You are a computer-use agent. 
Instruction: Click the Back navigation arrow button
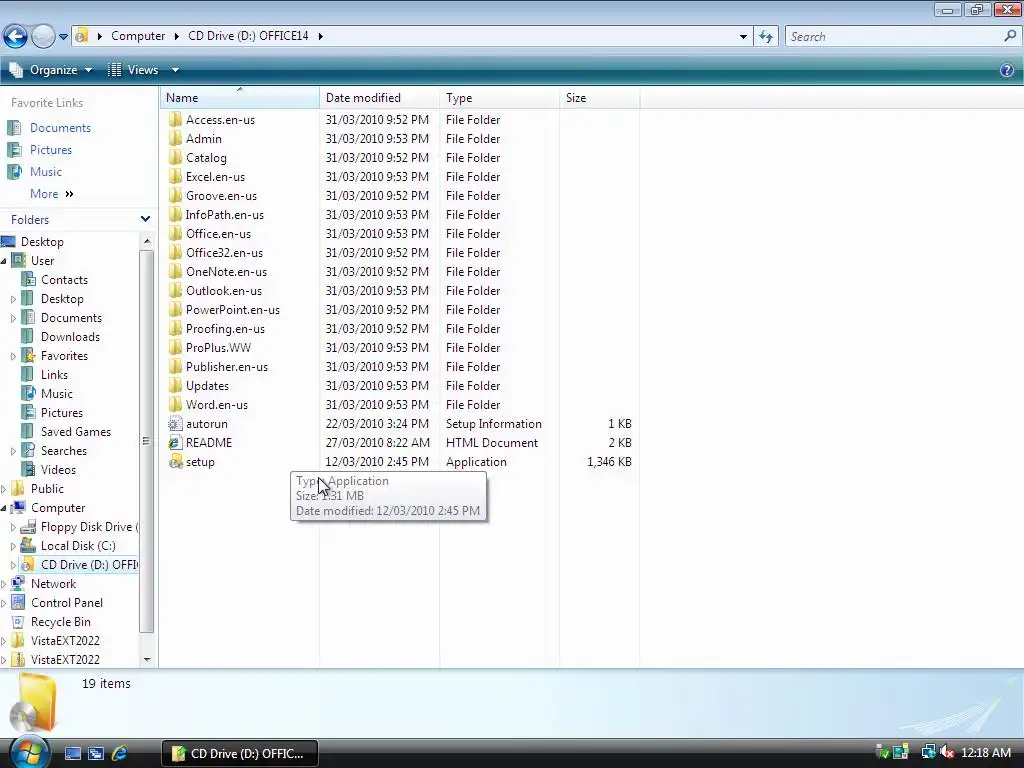click(16, 37)
